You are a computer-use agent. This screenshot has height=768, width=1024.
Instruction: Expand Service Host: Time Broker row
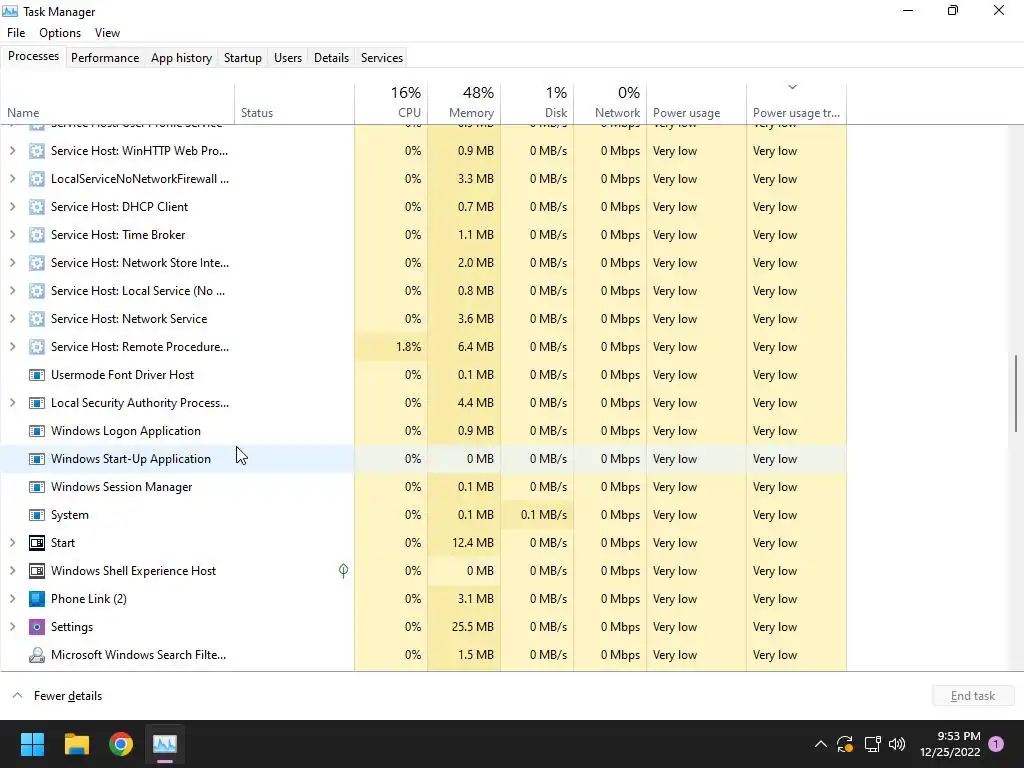pos(12,235)
